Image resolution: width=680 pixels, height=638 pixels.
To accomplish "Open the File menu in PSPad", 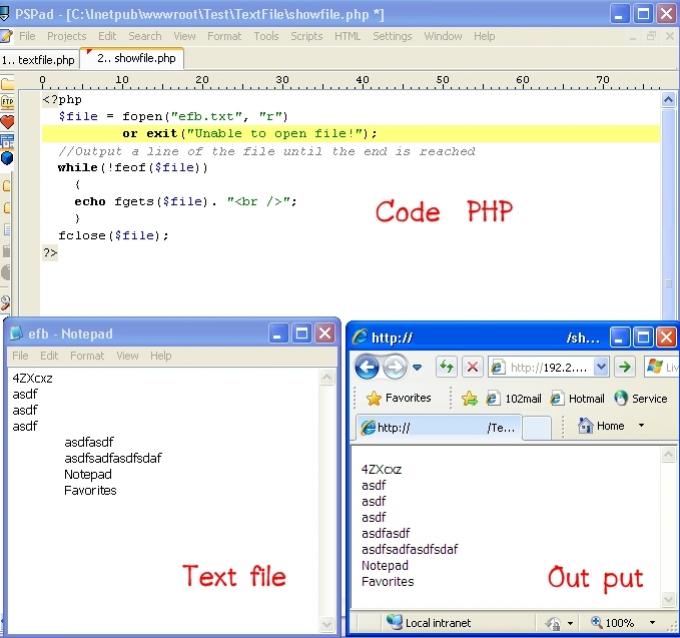I will coord(27,36).
